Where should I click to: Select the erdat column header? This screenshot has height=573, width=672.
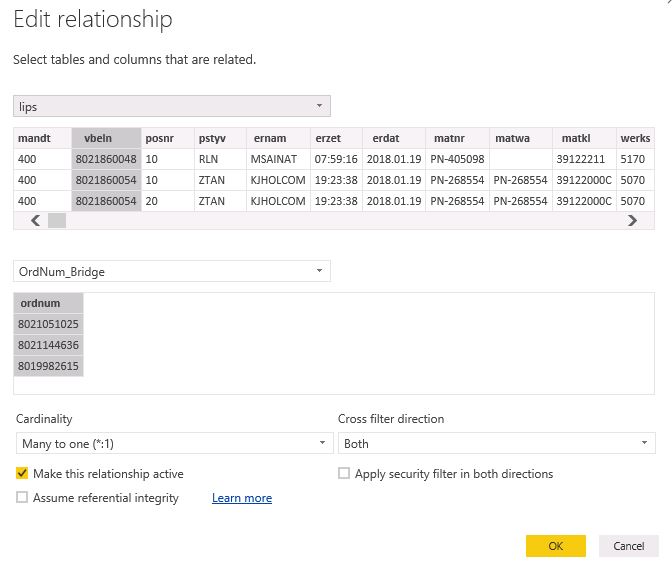(x=394, y=138)
